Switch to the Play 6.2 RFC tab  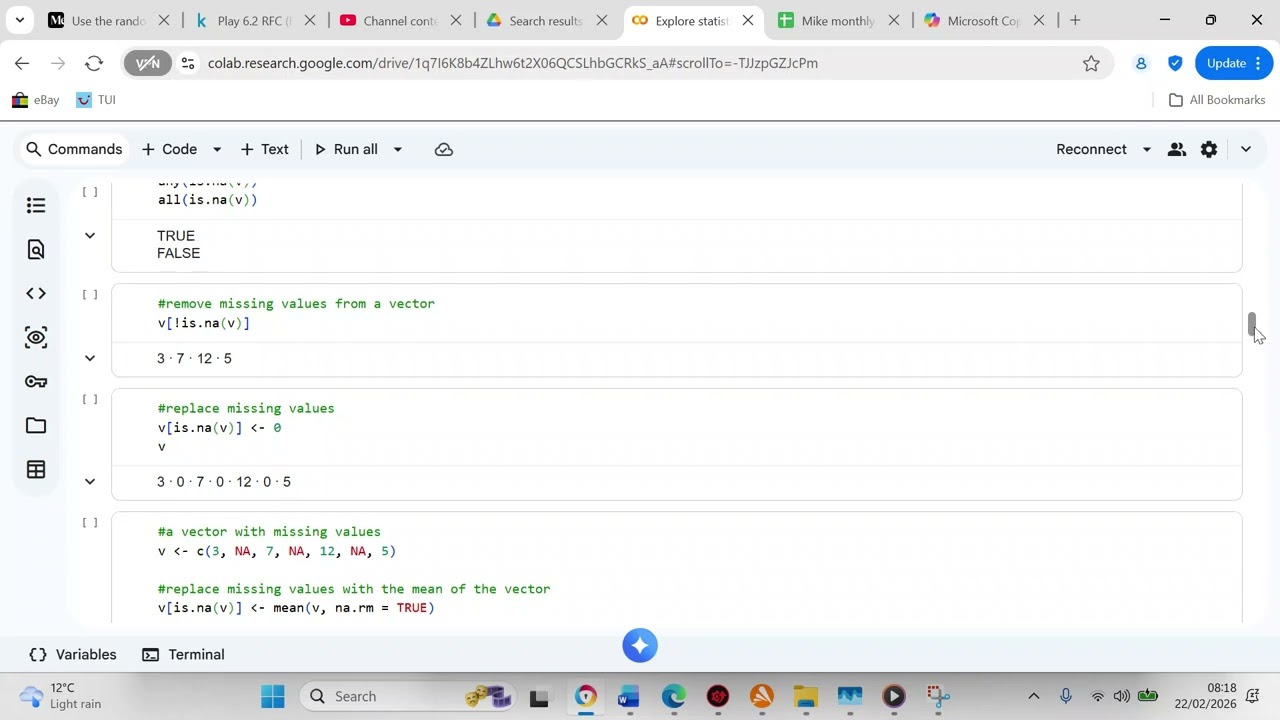point(254,20)
